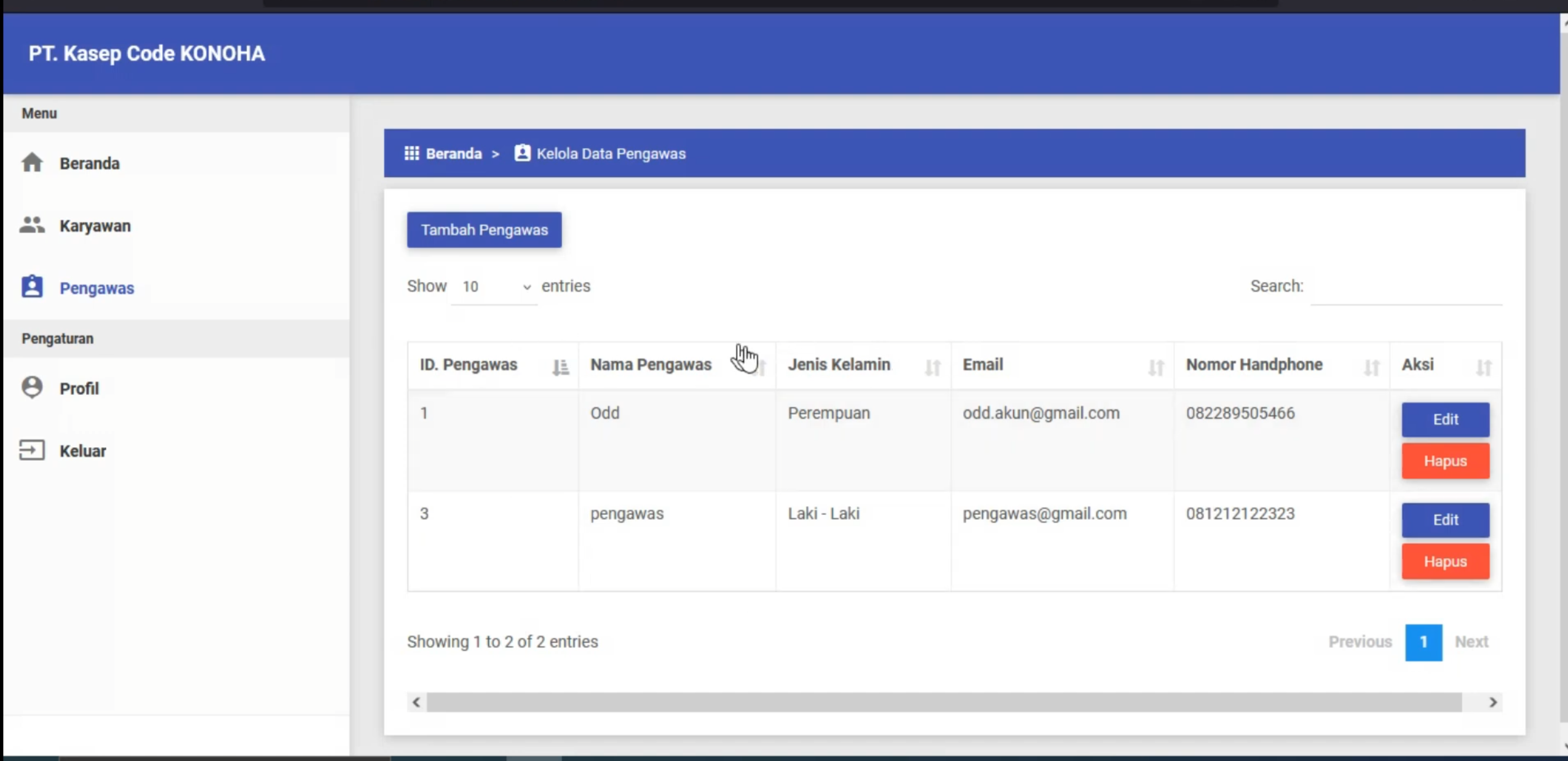Screen dimensions: 1568x761
Task: Open Beranda menu item in sidebar
Action: (176, 163)
